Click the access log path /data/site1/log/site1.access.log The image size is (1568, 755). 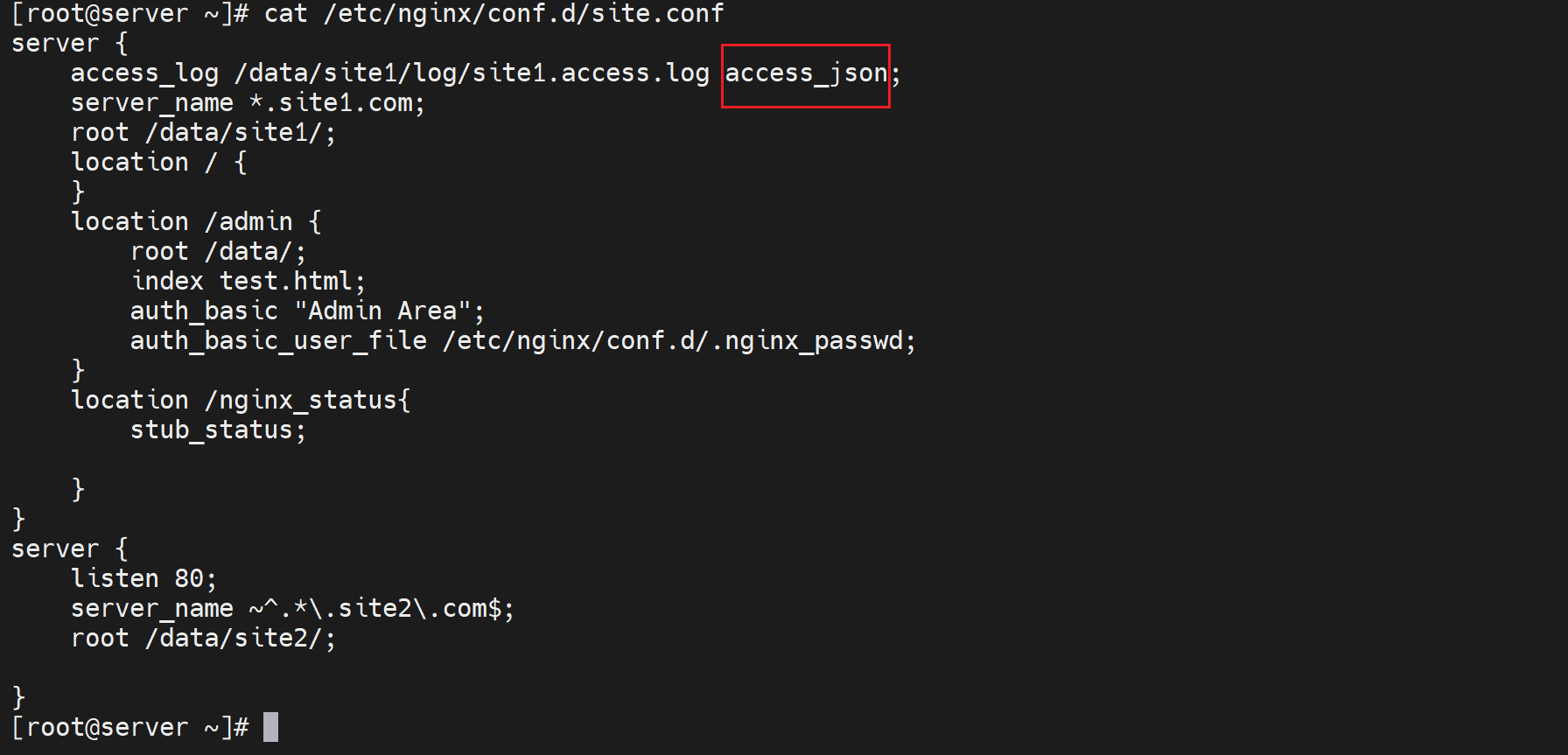click(472, 73)
